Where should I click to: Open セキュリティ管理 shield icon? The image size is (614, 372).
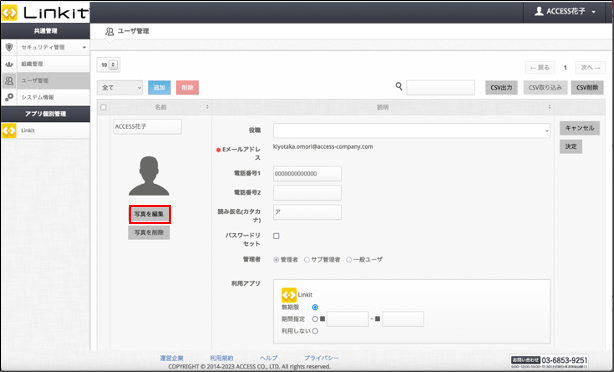coord(9,47)
